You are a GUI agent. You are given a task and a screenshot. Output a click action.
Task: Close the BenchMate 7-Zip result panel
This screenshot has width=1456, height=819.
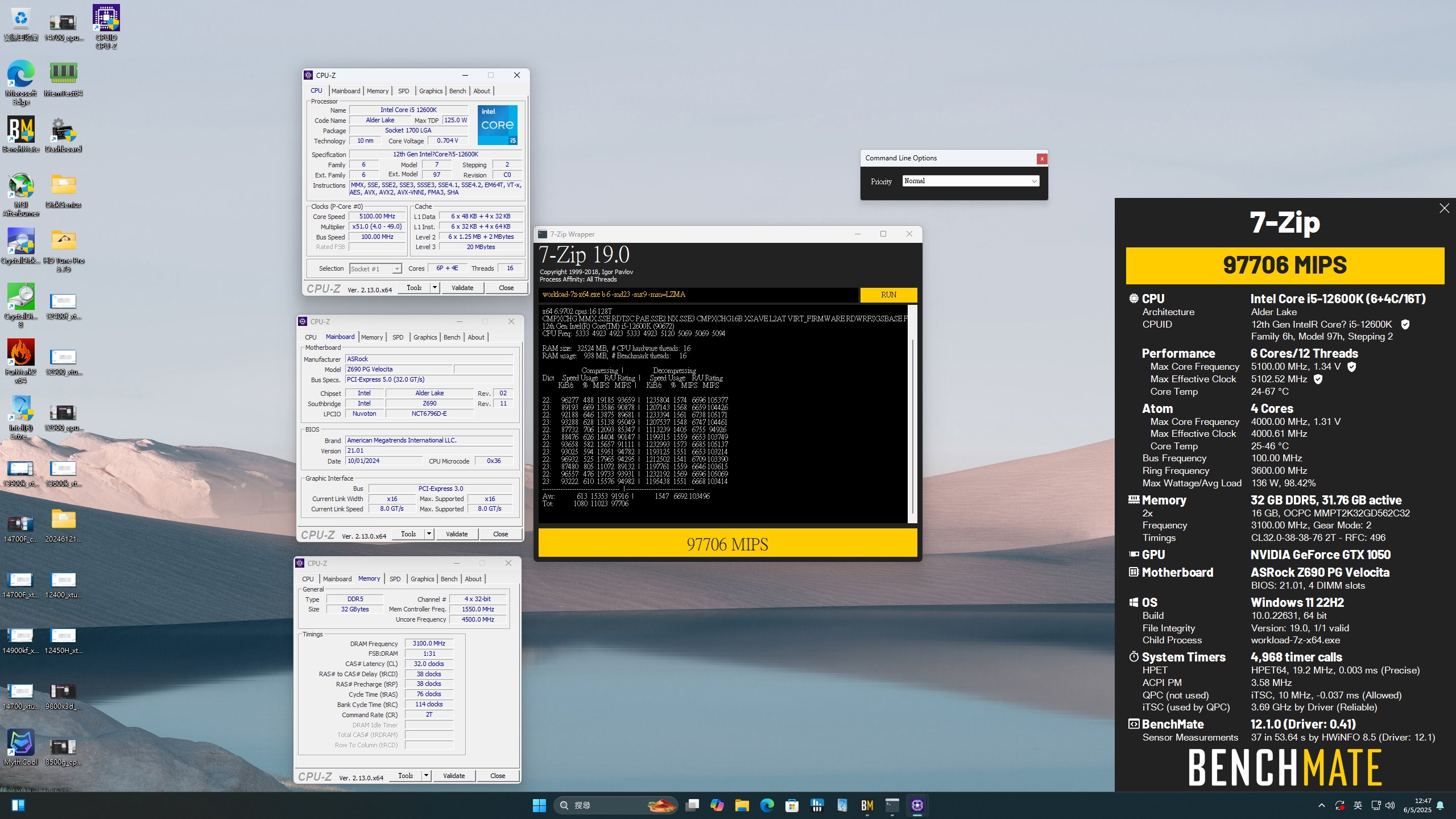(x=1445, y=208)
